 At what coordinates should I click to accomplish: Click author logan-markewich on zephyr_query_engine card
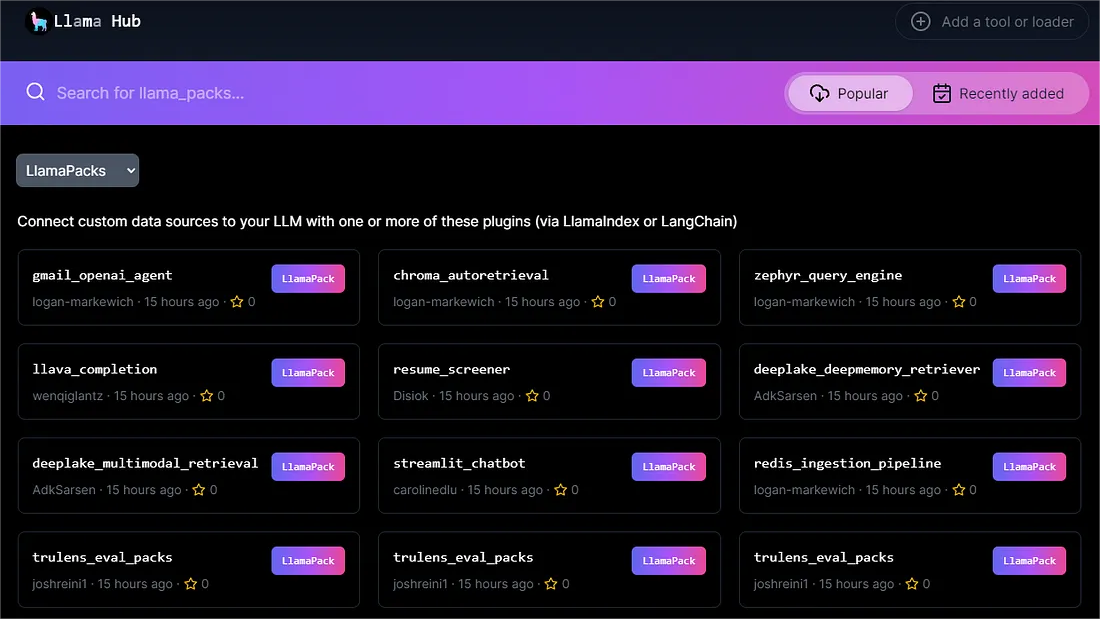[x=804, y=302]
